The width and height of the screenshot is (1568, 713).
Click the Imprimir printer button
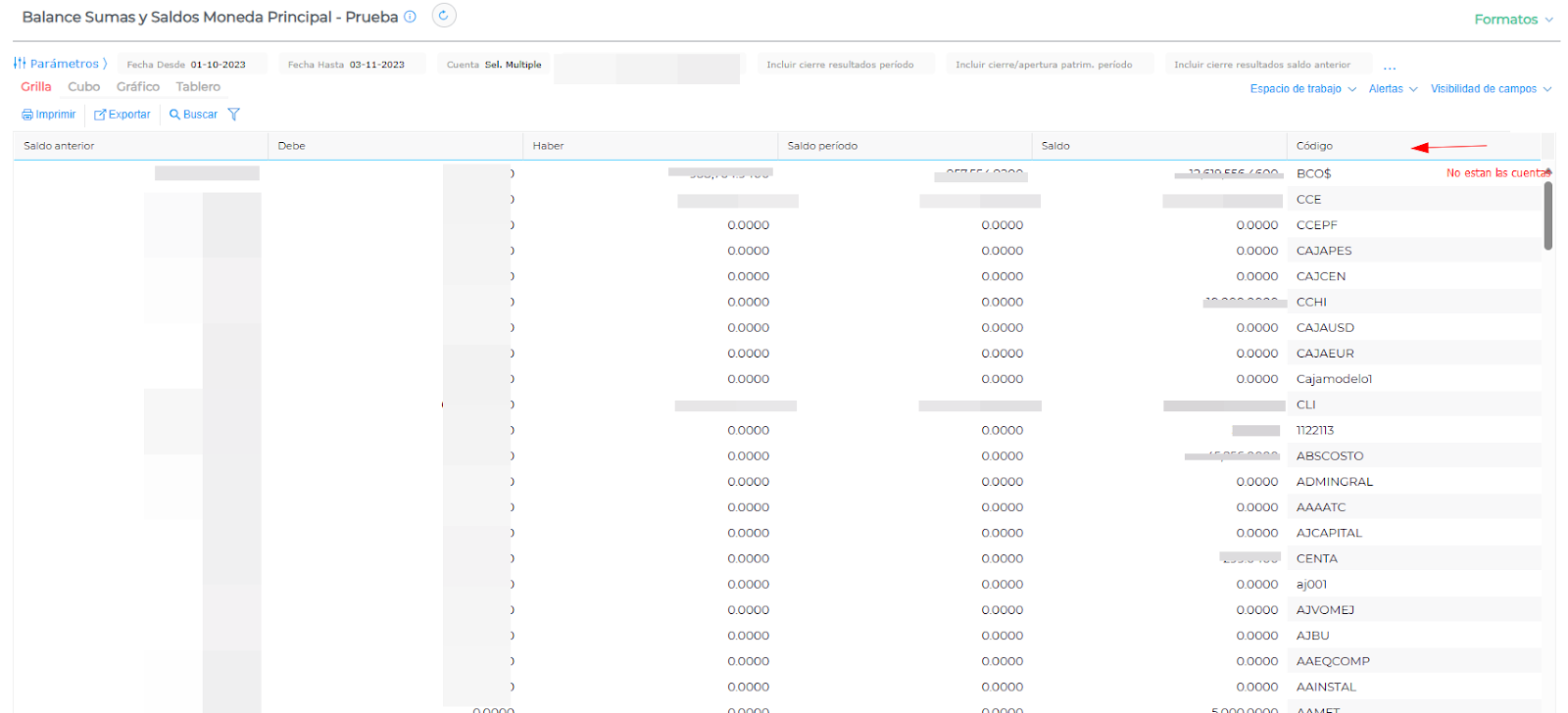pos(49,115)
